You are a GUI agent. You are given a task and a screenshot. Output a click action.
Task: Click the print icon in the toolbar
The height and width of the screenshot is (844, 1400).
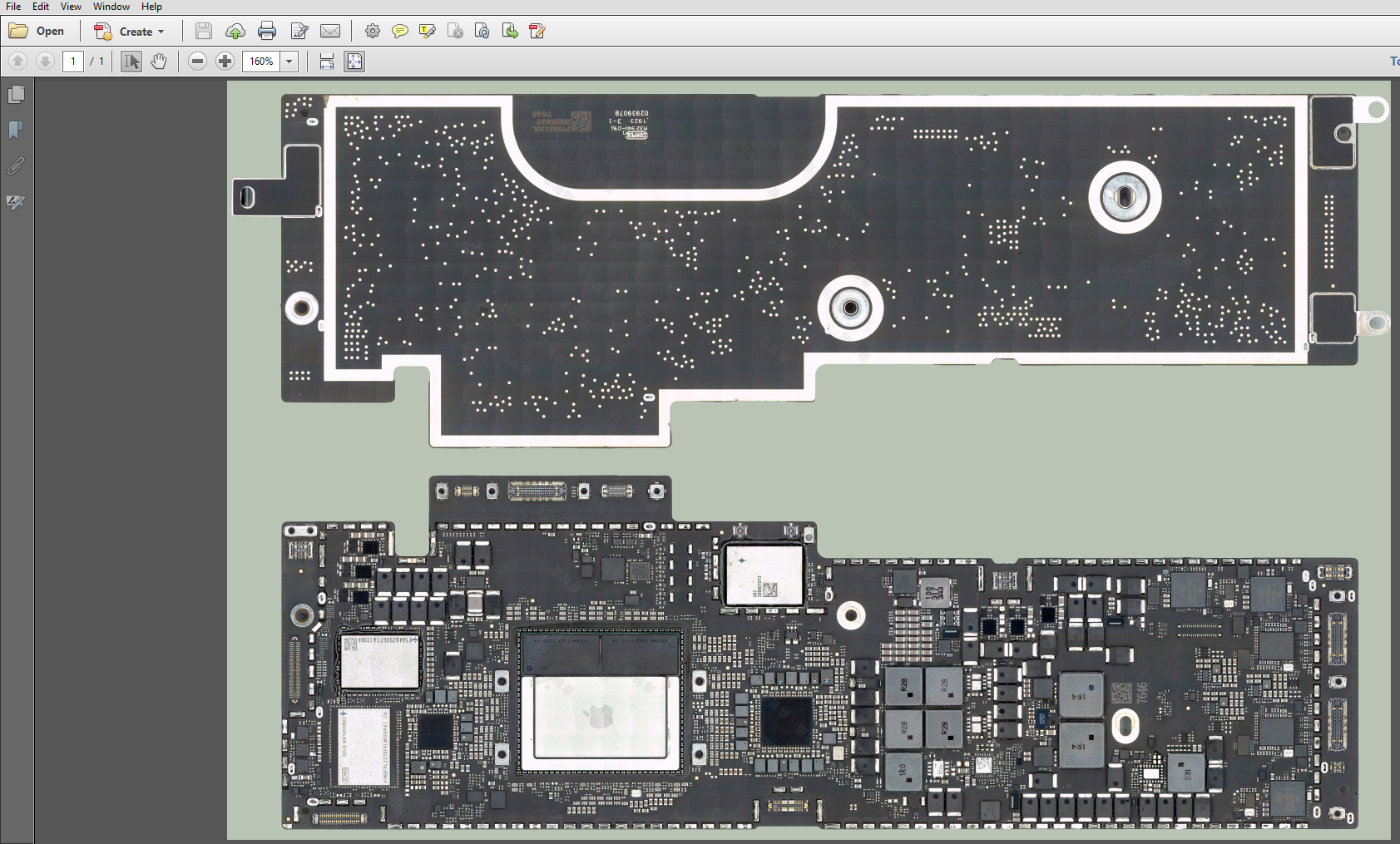[267, 32]
